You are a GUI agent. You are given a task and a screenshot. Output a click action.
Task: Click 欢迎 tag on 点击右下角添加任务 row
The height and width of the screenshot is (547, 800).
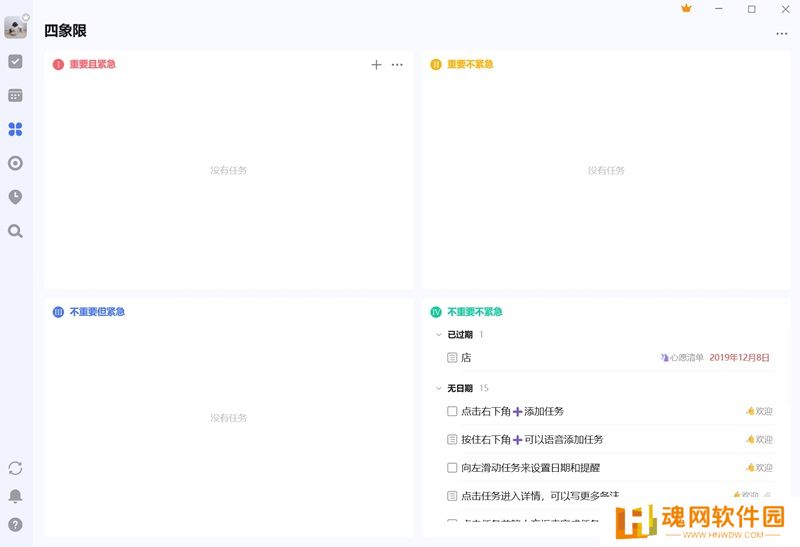[759, 411]
